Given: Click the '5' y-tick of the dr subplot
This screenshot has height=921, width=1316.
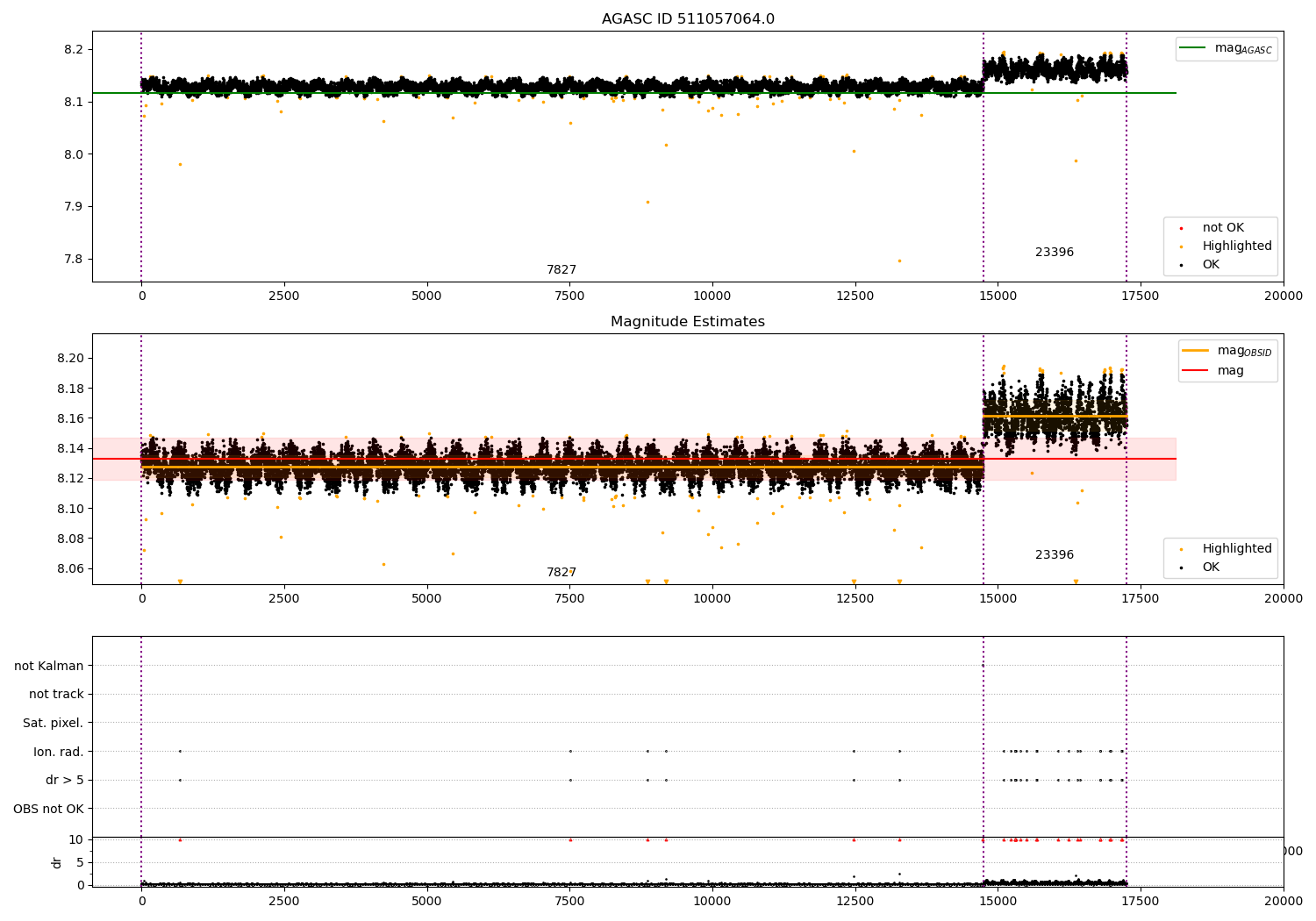Looking at the screenshot, I should point(81,862).
